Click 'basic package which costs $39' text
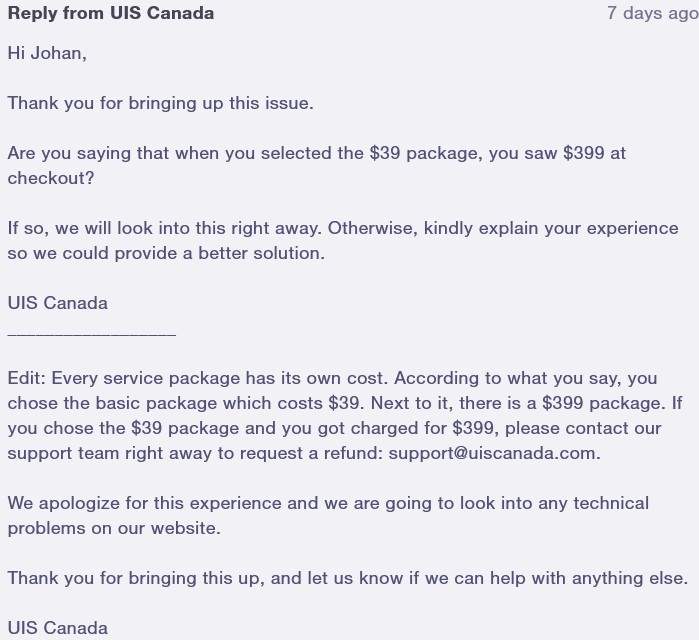699x640 pixels. pos(227,403)
